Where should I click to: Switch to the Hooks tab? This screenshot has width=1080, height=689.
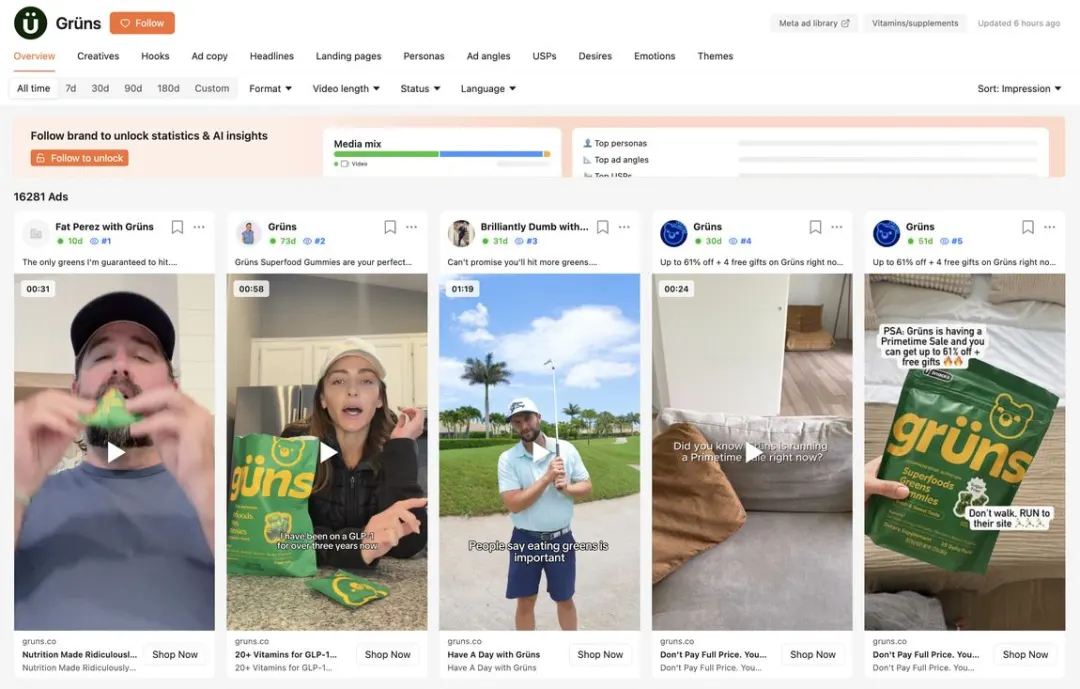(155, 56)
